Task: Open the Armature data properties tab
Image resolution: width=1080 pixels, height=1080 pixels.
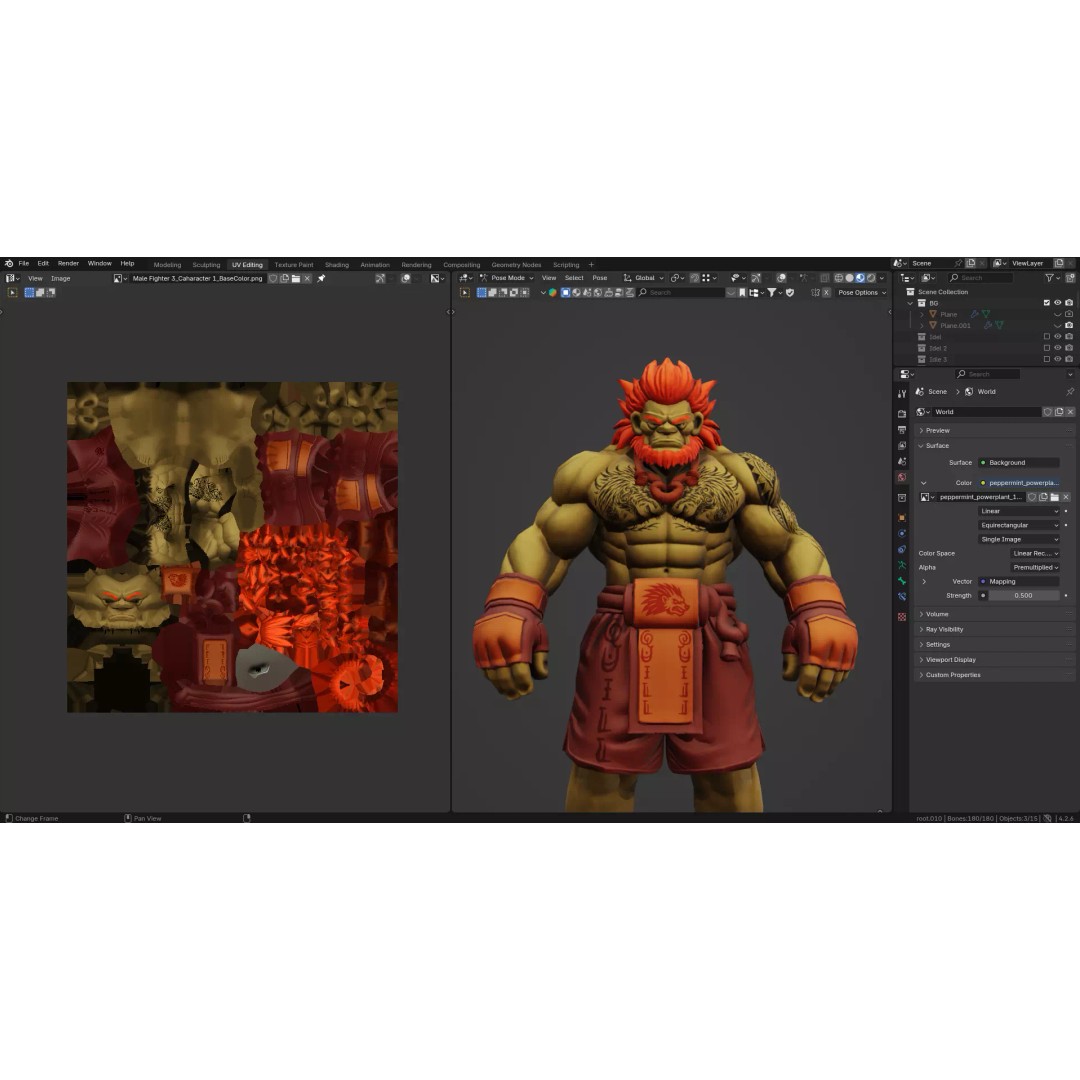Action: coord(902,565)
